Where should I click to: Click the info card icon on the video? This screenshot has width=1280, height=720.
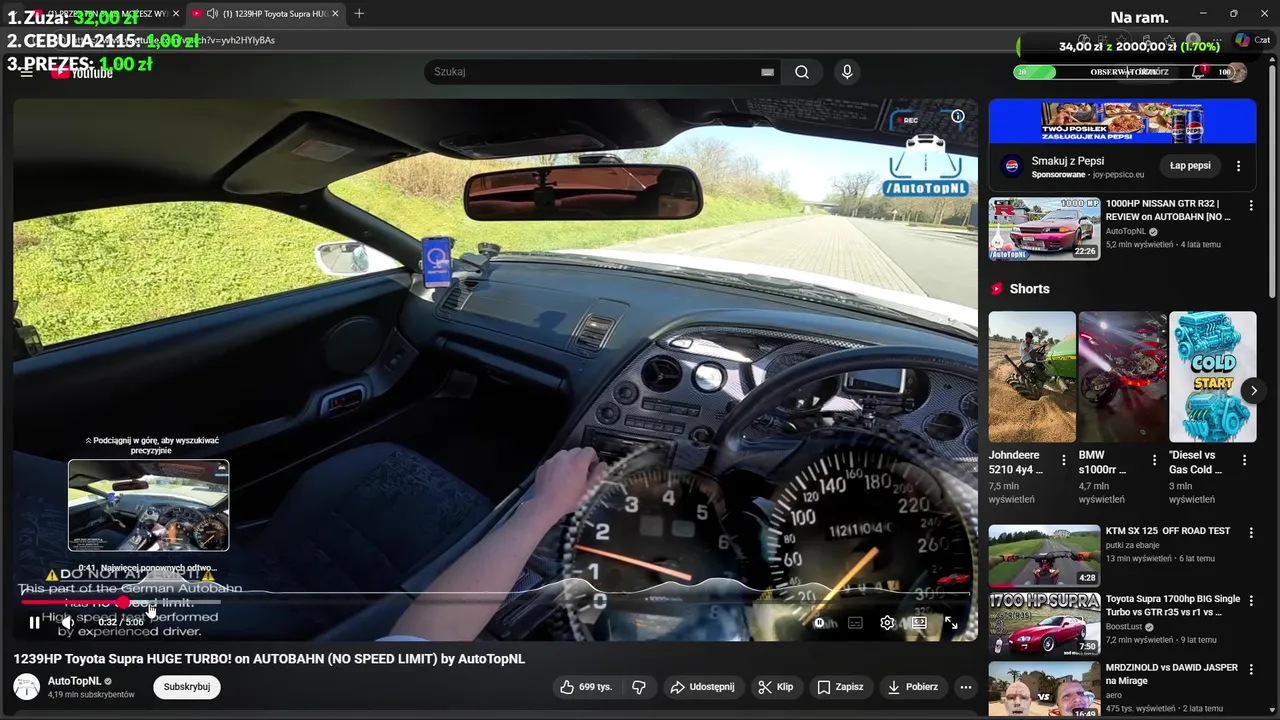[957, 116]
